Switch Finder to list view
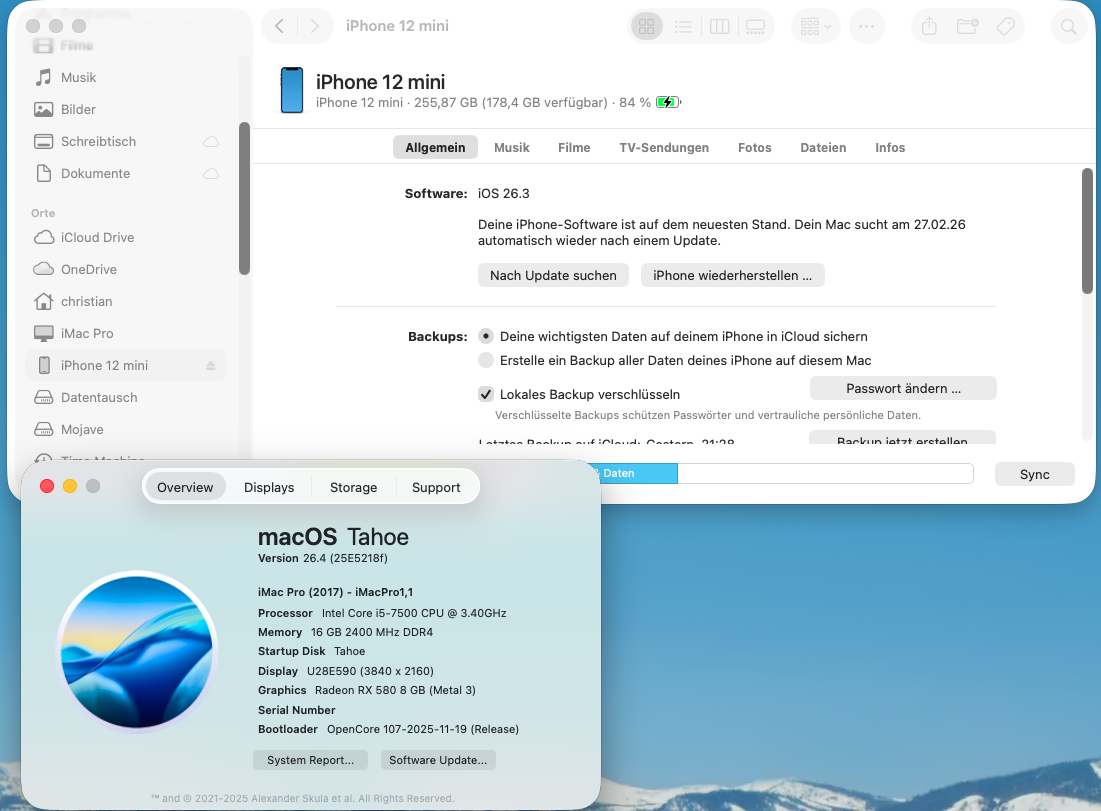The width and height of the screenshot is (1101, 811). tap(683, 27)
